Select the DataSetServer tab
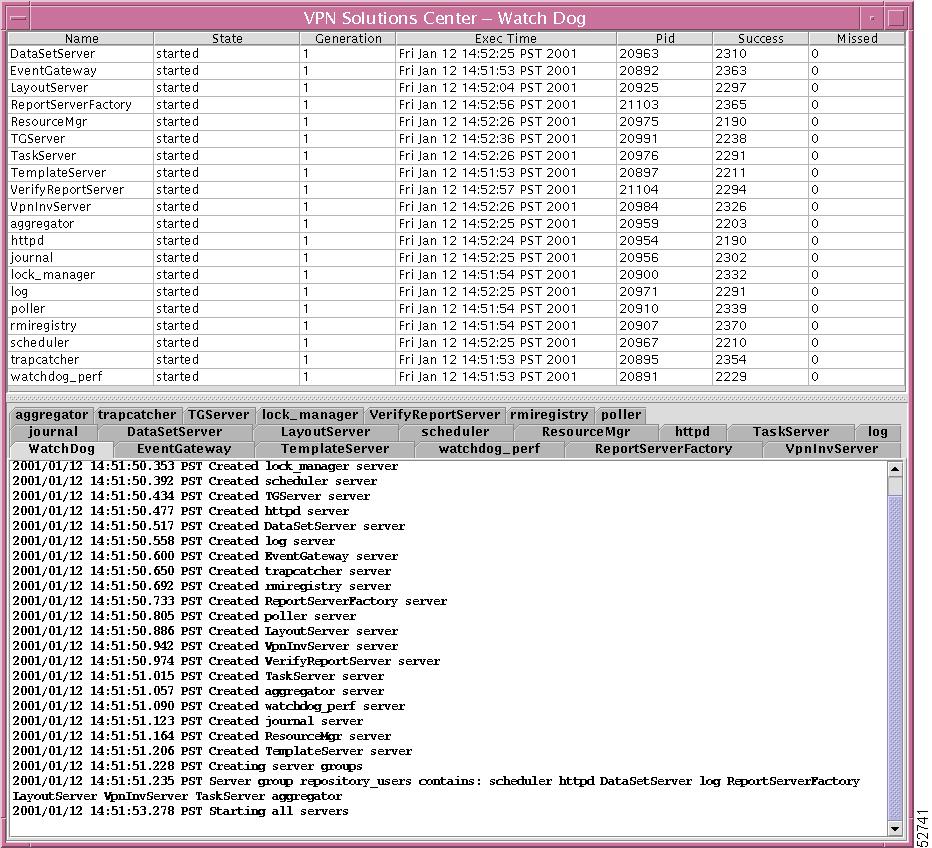This screenshot has height=848, width=932. pyautogui.click(x=174, y=432)
